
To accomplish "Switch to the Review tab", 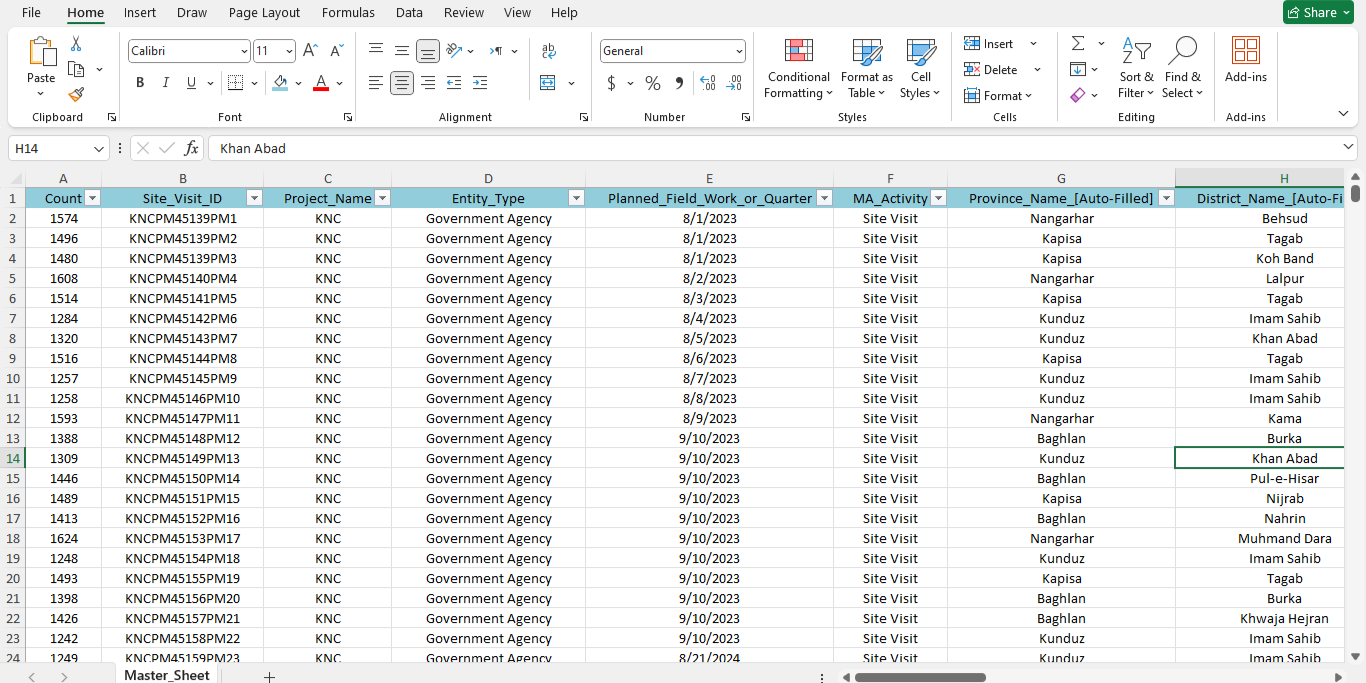I will 464,13.
